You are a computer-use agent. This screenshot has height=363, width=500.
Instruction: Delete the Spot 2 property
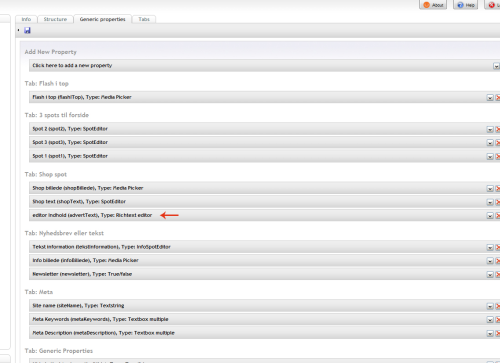pos(498,129)
